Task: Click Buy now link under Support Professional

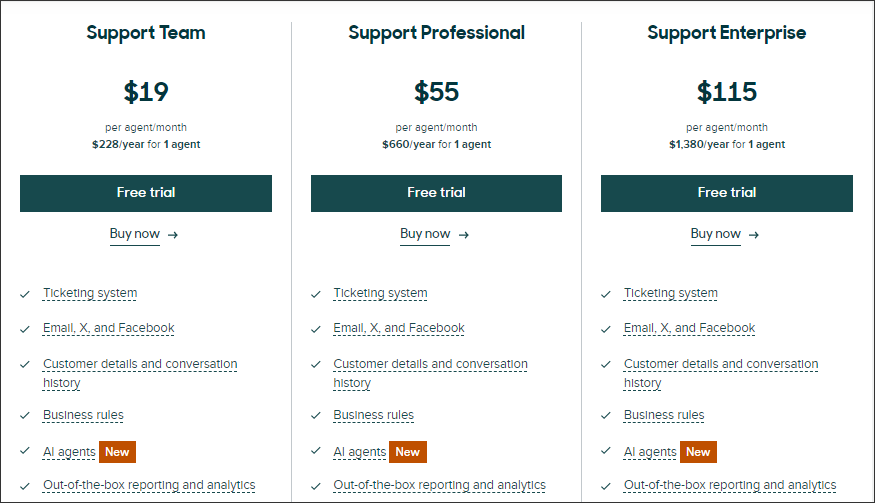Action: [425, 234]
